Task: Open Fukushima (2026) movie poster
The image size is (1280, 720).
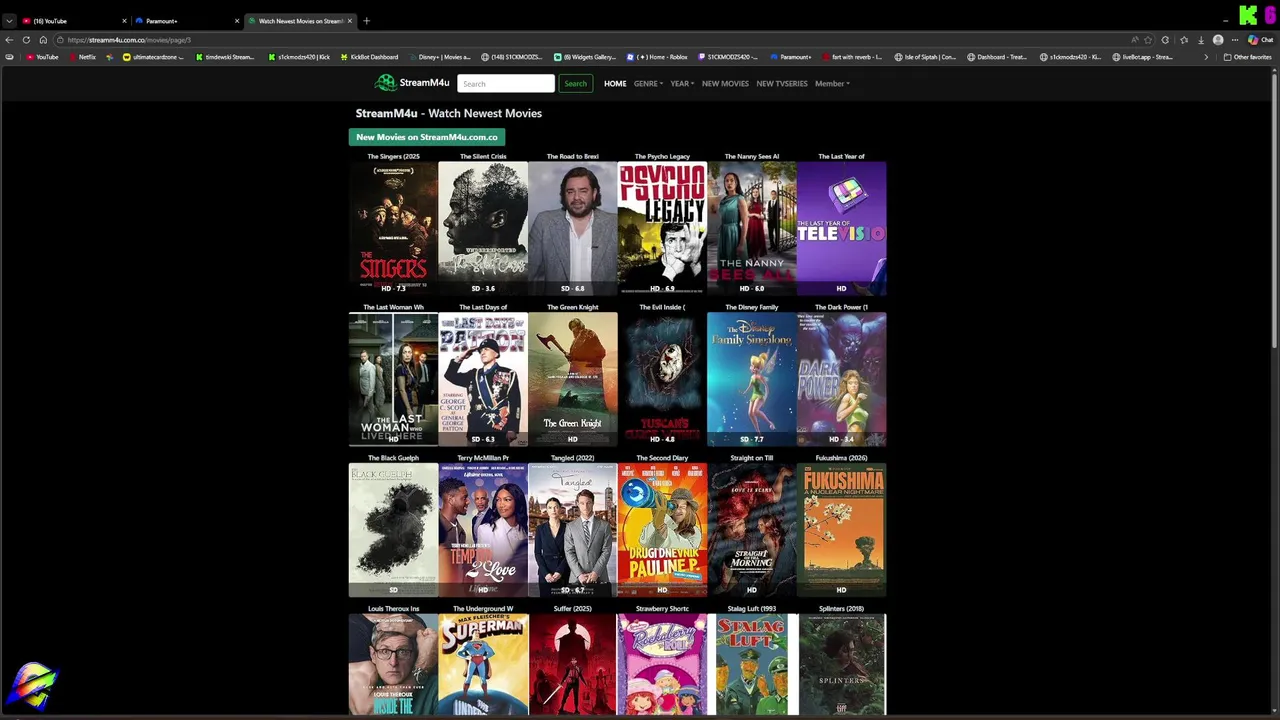Action: coord(841,530)
